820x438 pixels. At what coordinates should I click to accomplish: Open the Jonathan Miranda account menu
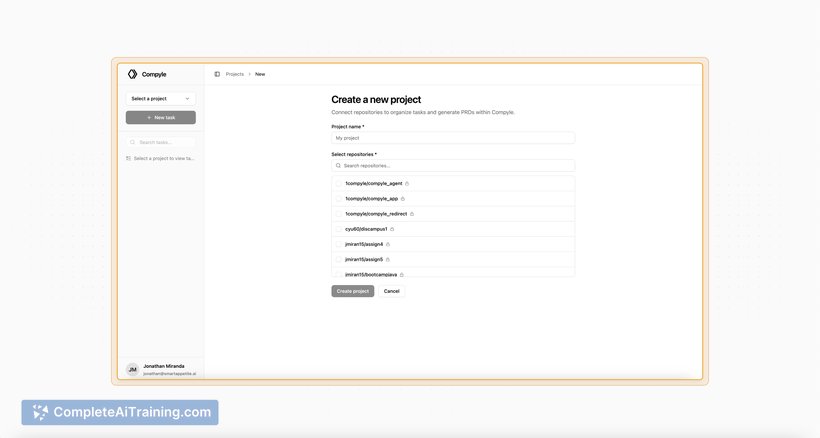tap(165, 369)
